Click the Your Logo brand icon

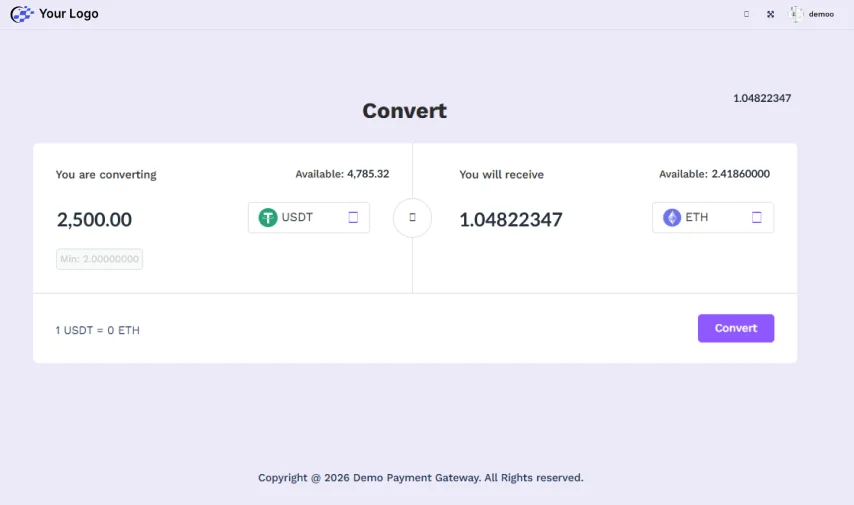(22, 14)
